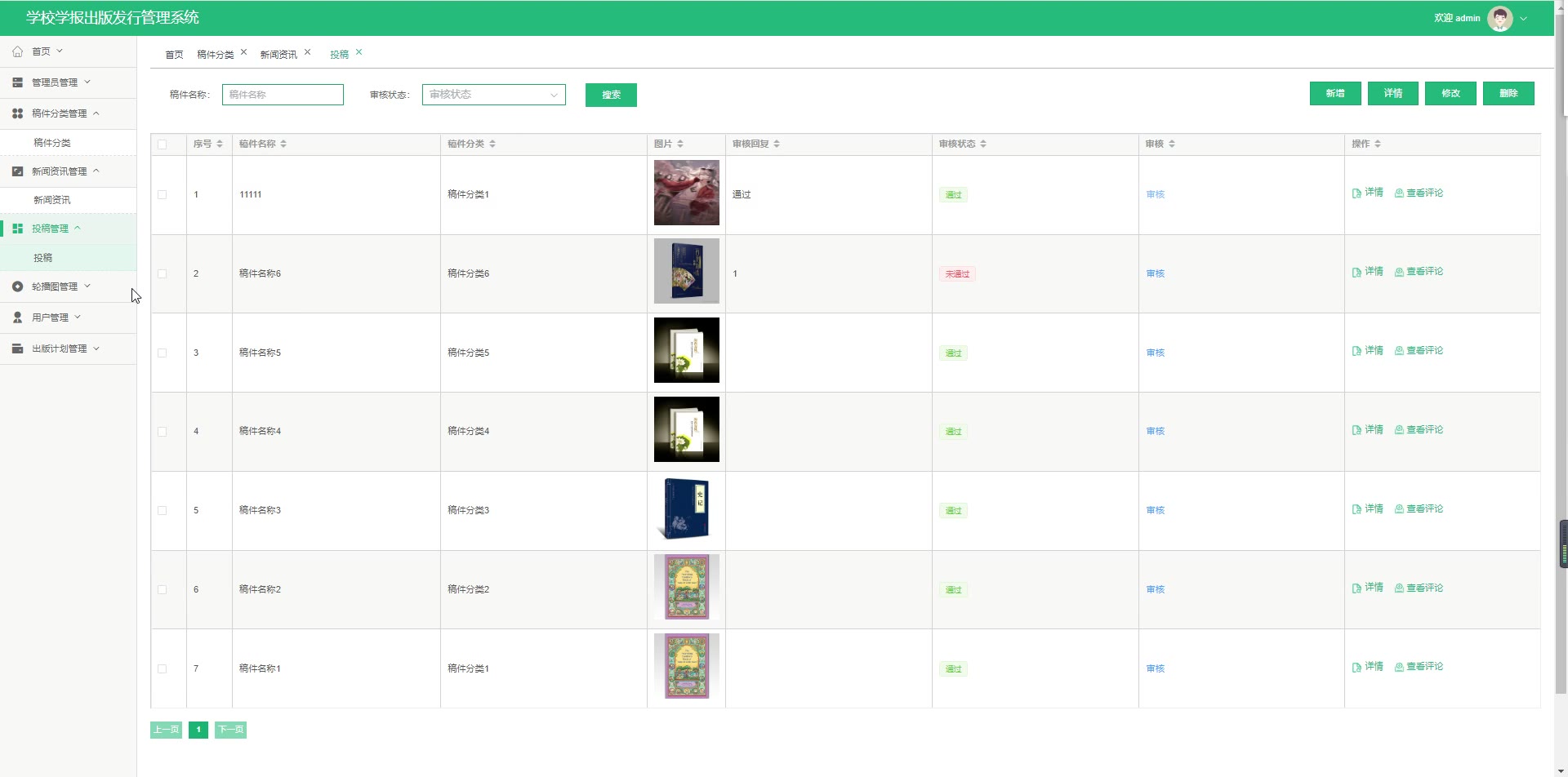Check the row 11111 checkbox
The width and height of the screenshot is (1568, 777).
click(x=162, y=195)
